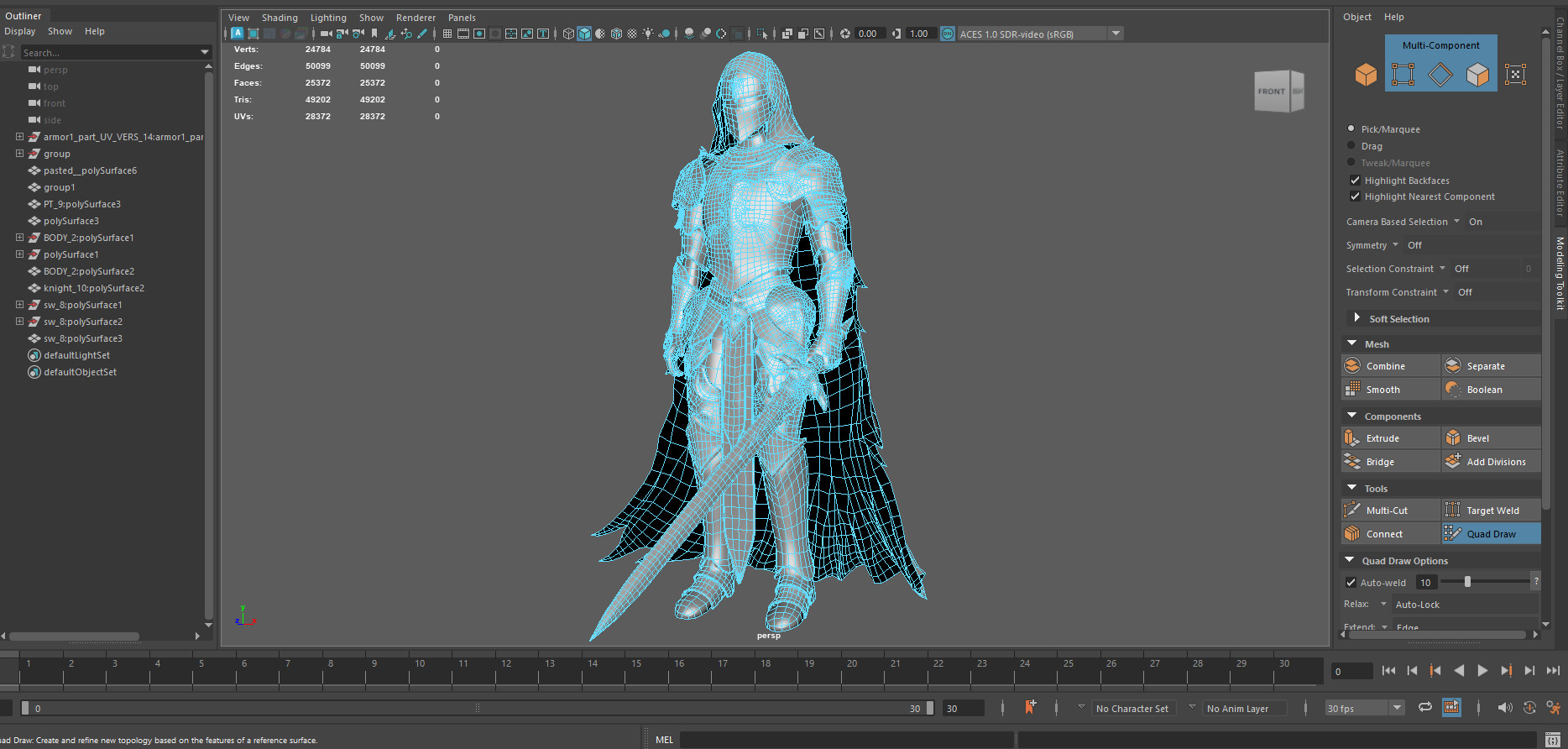Screen dimensions: 1568x749
Task: Open animation preferences running figure icon
Action: pos(1554,708)
